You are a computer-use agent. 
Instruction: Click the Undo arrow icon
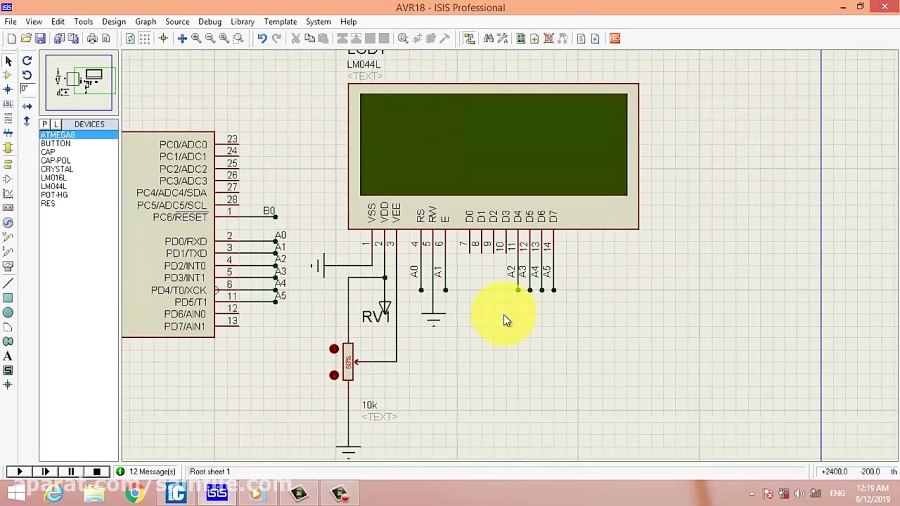coord(262,39)
